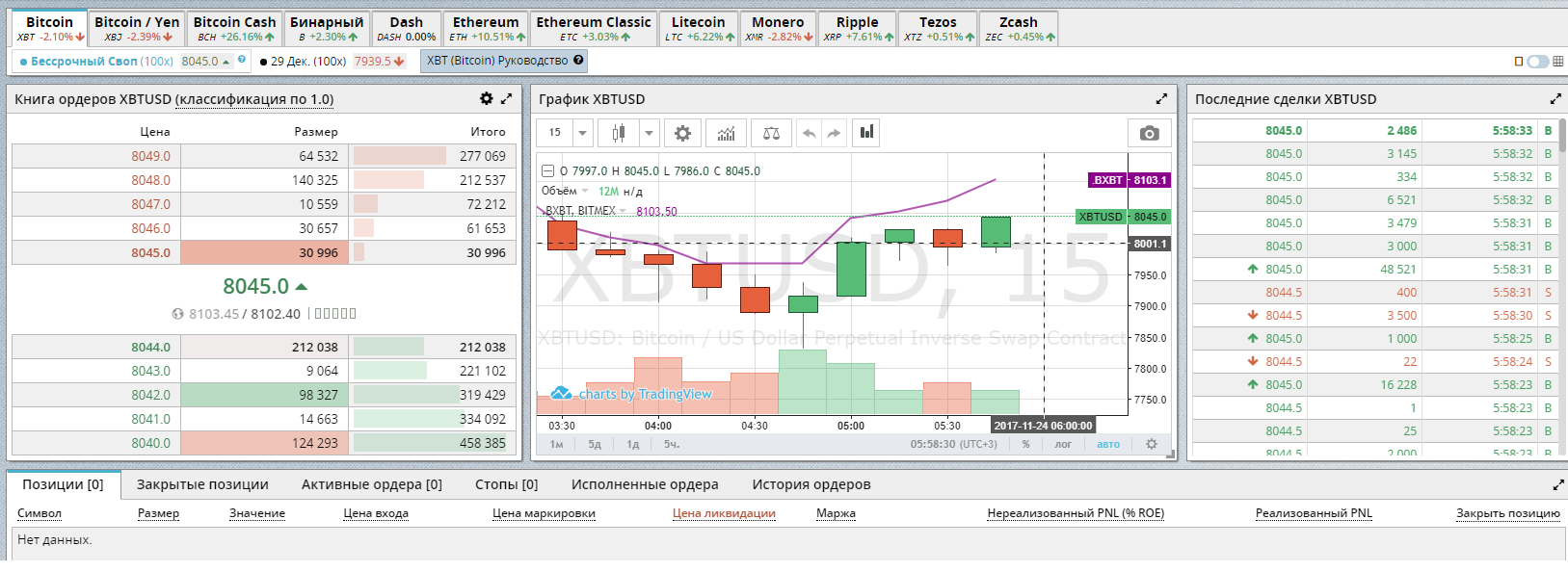Viewport: 1568px width, 572px height.
Task: Expand the recent trades panel
Action: [x=1555, y=98]
